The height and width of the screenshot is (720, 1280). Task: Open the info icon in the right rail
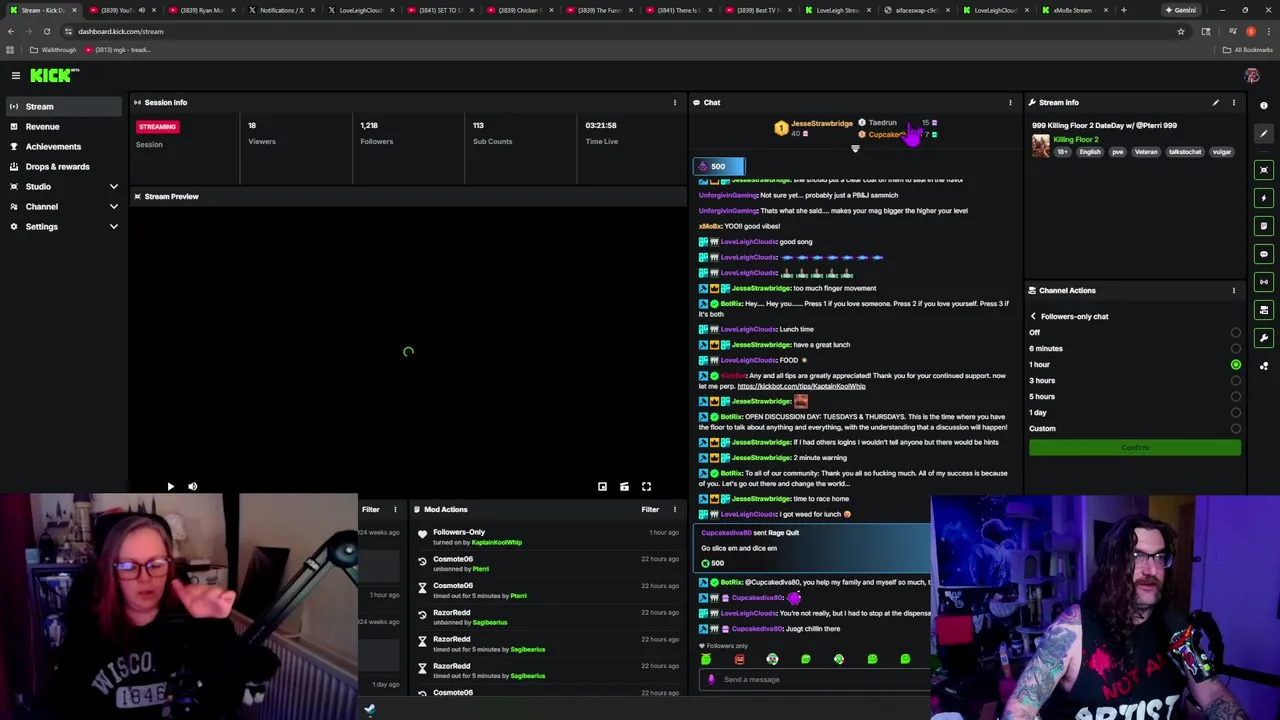(1264, 105)
